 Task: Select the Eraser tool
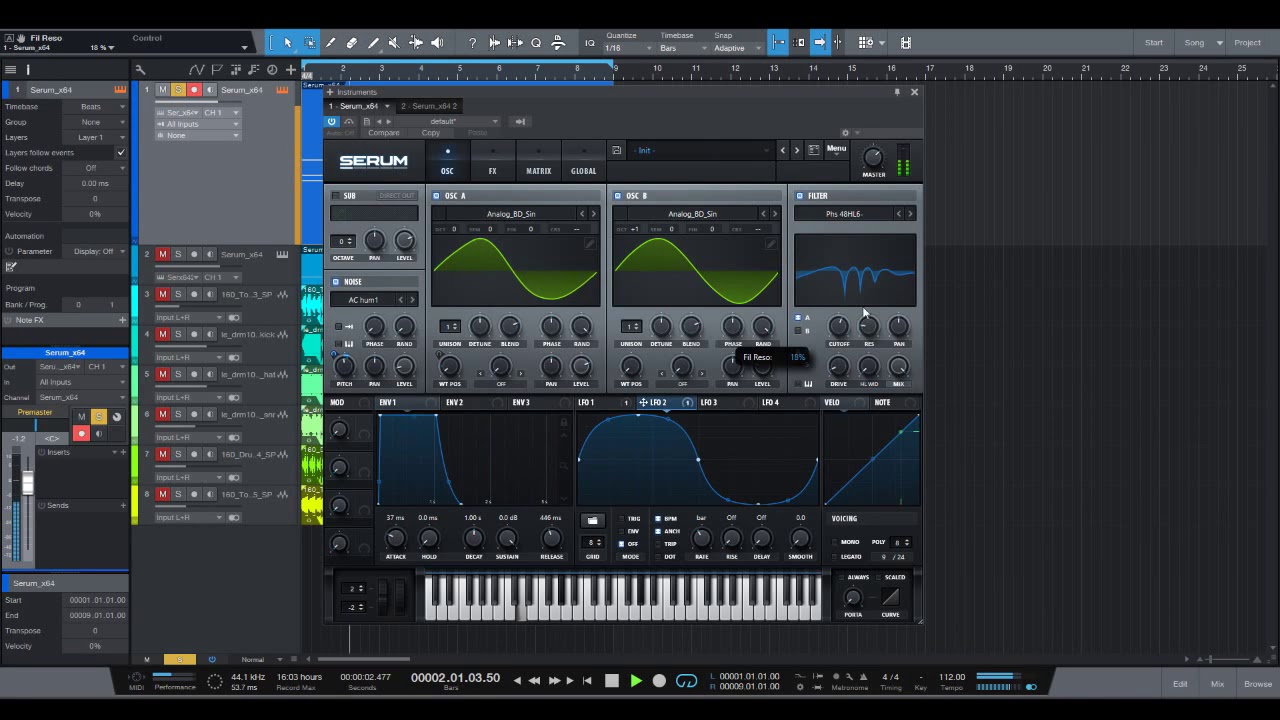(x=352, y=43)
